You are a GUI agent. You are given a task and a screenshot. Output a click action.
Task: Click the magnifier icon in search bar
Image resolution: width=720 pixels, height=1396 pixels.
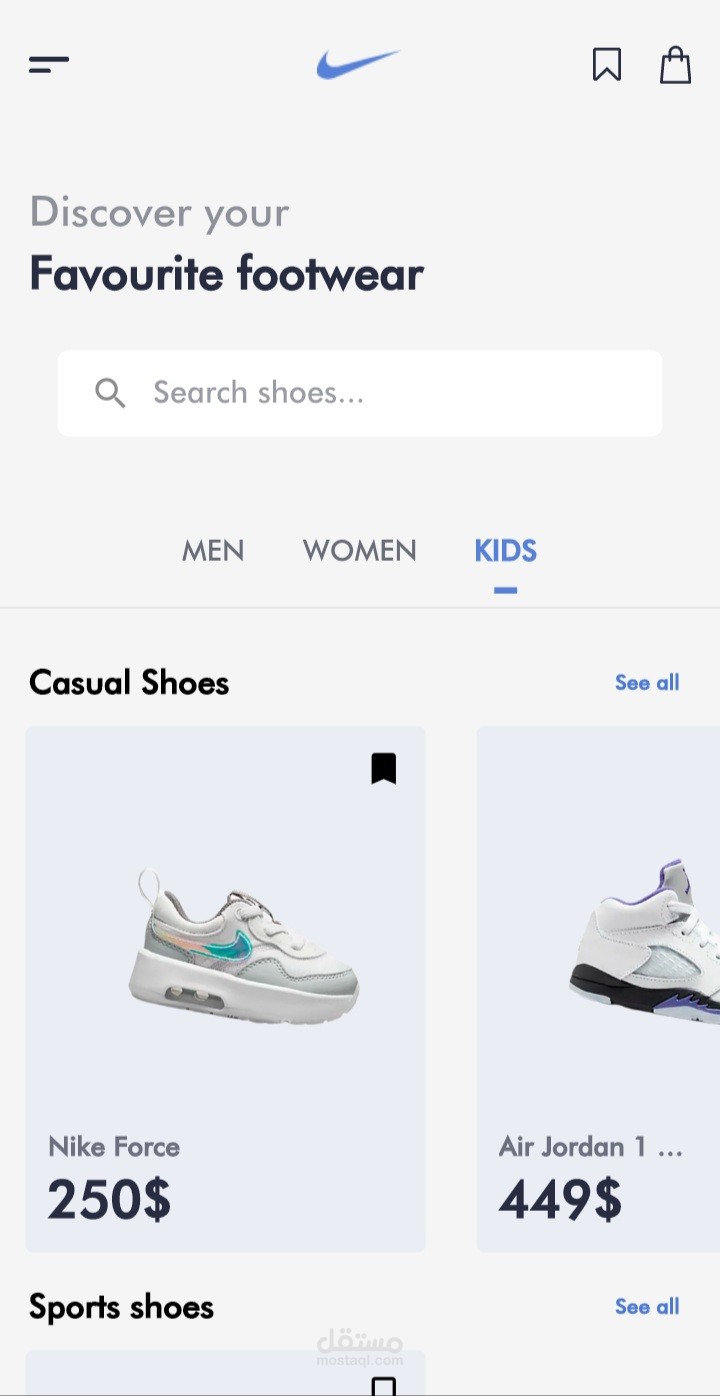pyautogui.click(x=110, y=393)
